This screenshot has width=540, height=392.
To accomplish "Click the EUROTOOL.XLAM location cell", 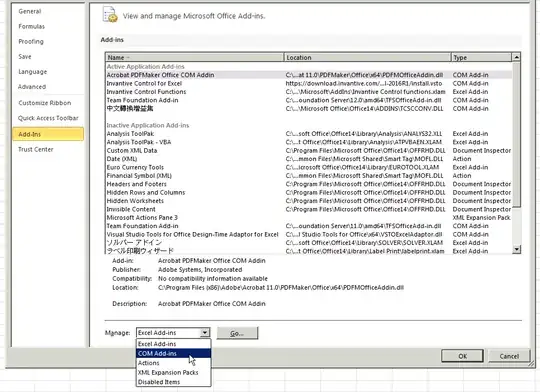I will 362,167.
